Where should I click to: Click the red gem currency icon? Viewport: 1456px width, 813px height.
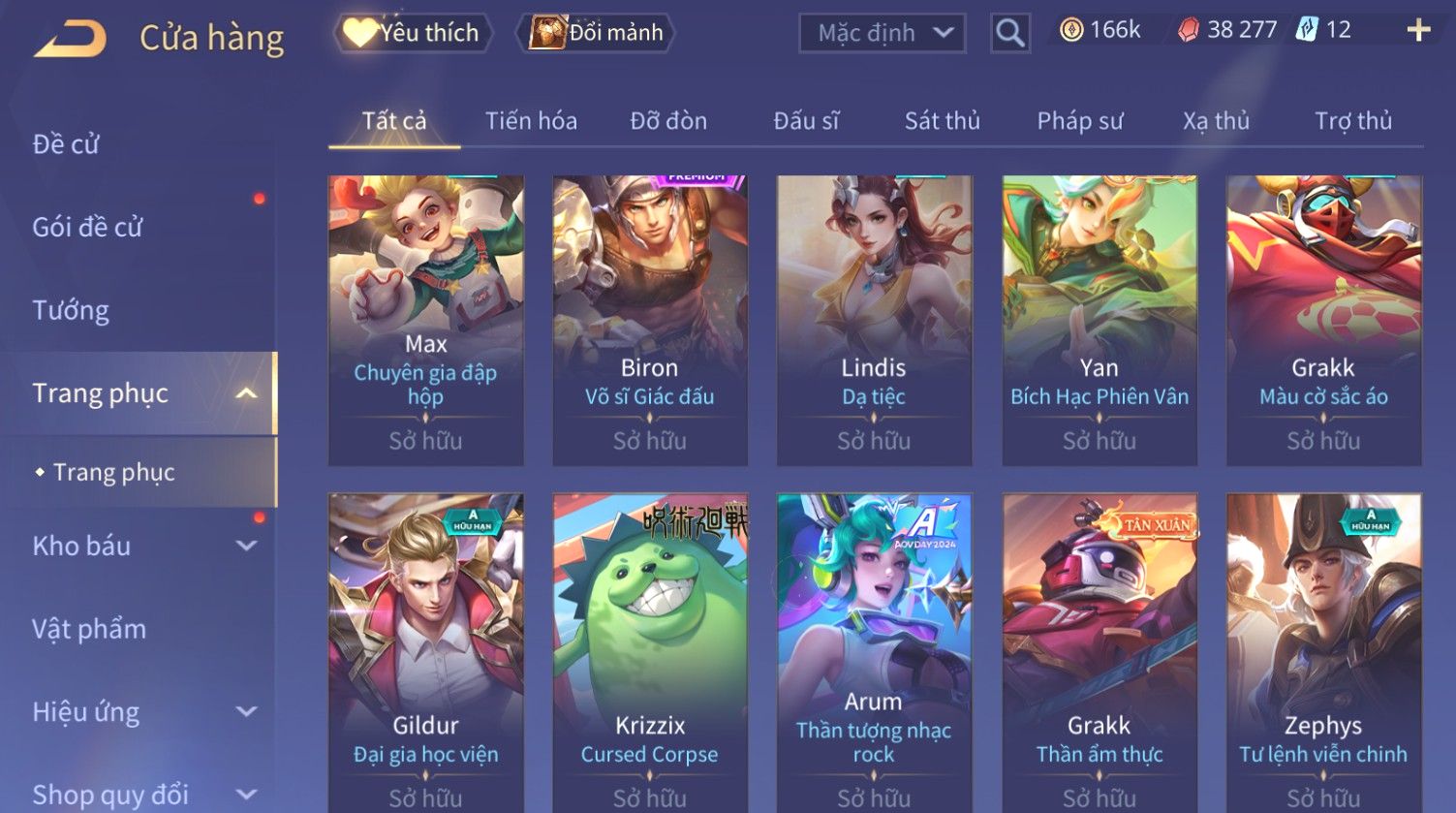(x=1189, y=31)
